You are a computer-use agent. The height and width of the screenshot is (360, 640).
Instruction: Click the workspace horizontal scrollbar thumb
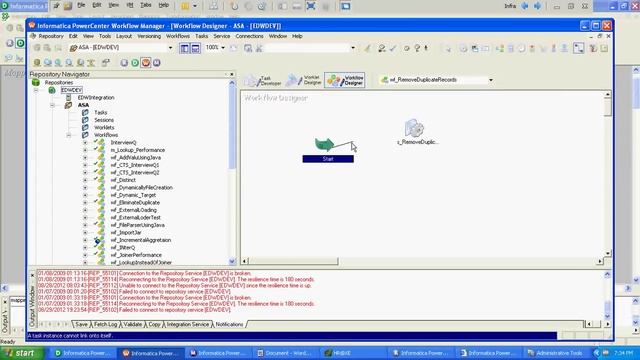[x=293, y=261]
